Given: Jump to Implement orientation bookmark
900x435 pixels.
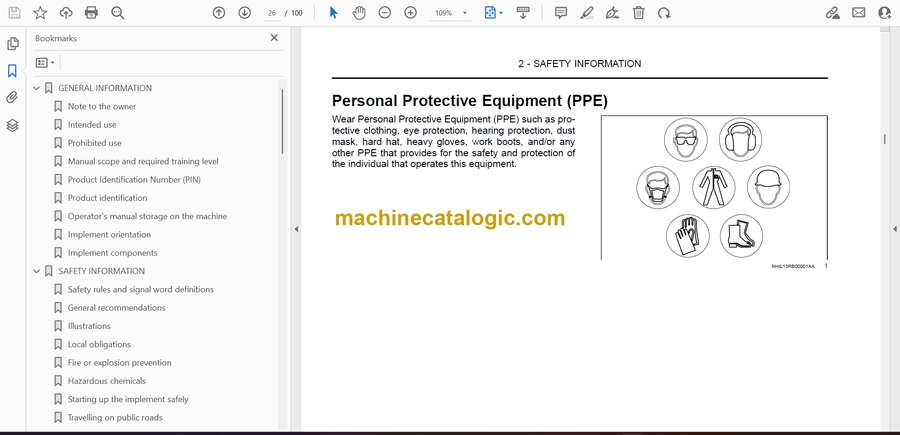Looking at the screenshot, I should (109, 235).
